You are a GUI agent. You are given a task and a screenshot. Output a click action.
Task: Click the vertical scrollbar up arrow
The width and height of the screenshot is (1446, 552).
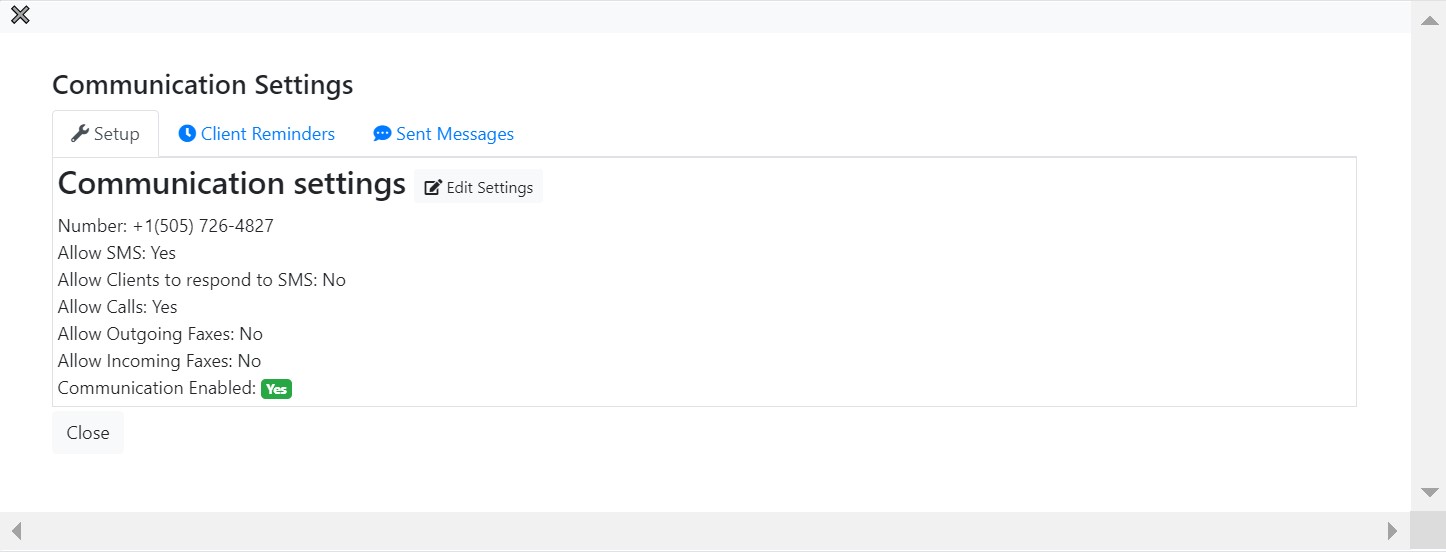(x=1428, y=18)
